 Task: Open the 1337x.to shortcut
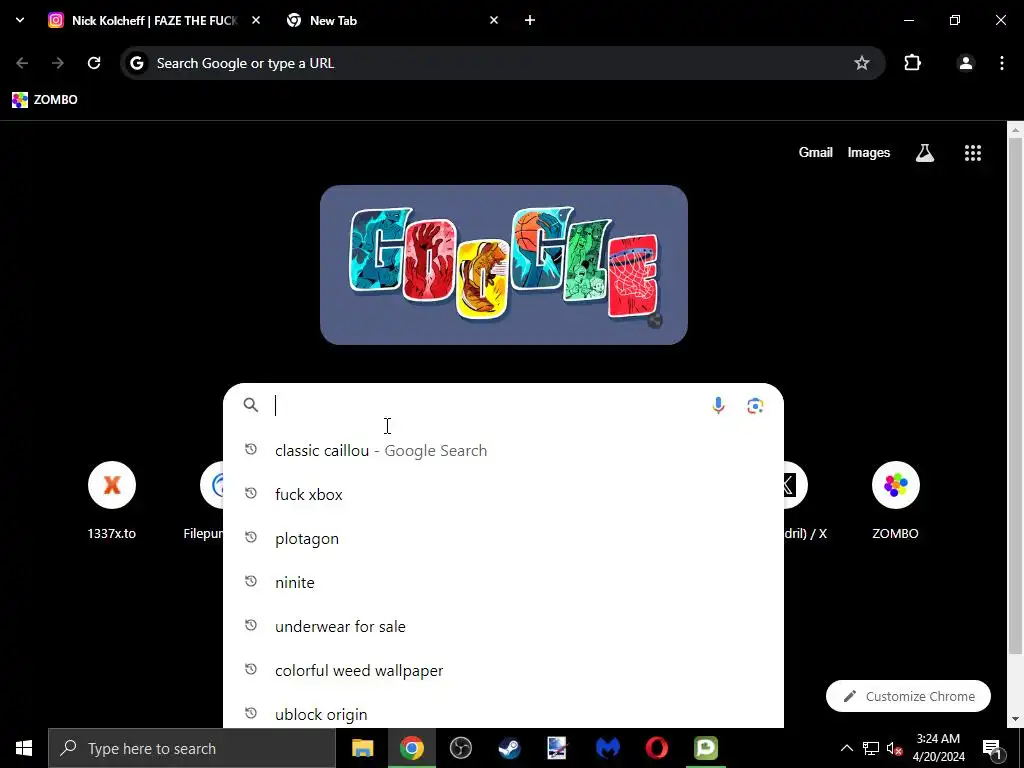[112, 500]
